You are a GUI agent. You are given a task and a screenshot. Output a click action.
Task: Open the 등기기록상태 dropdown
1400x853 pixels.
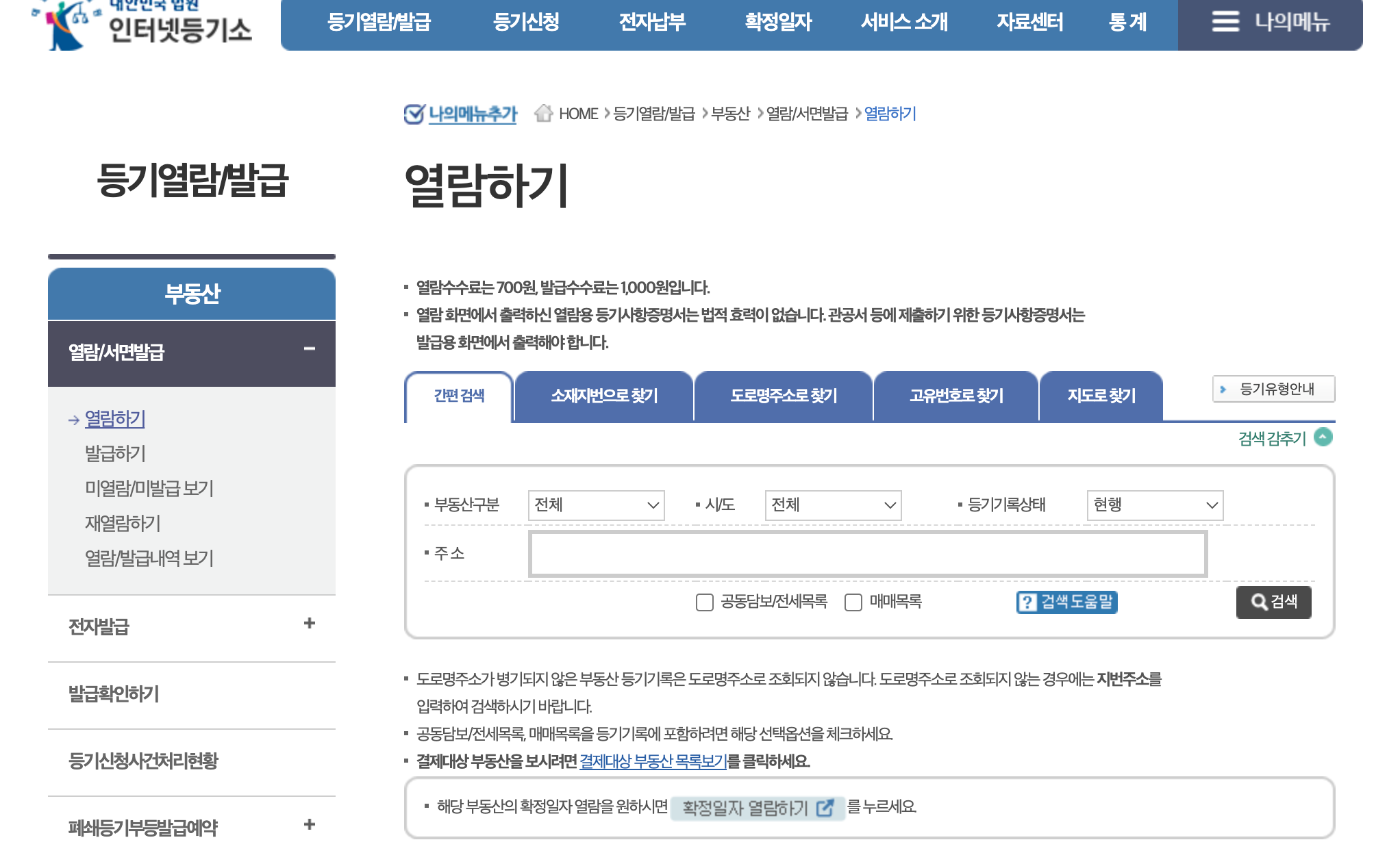[1154, 505]
